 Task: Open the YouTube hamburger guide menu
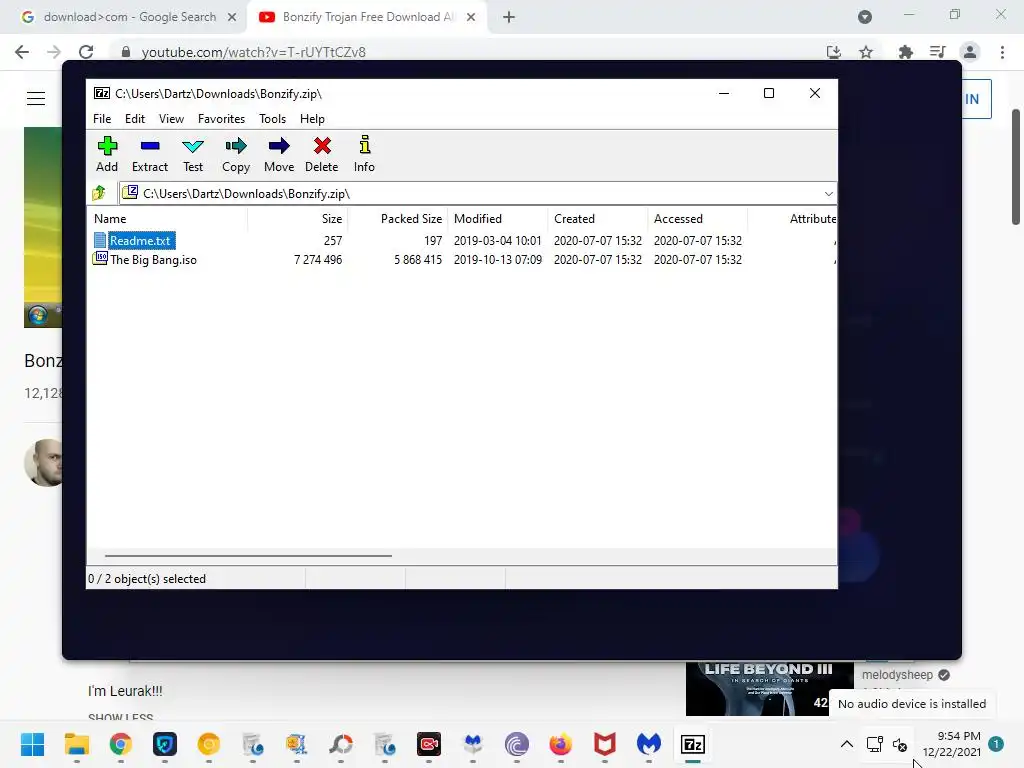click(36, 99)
